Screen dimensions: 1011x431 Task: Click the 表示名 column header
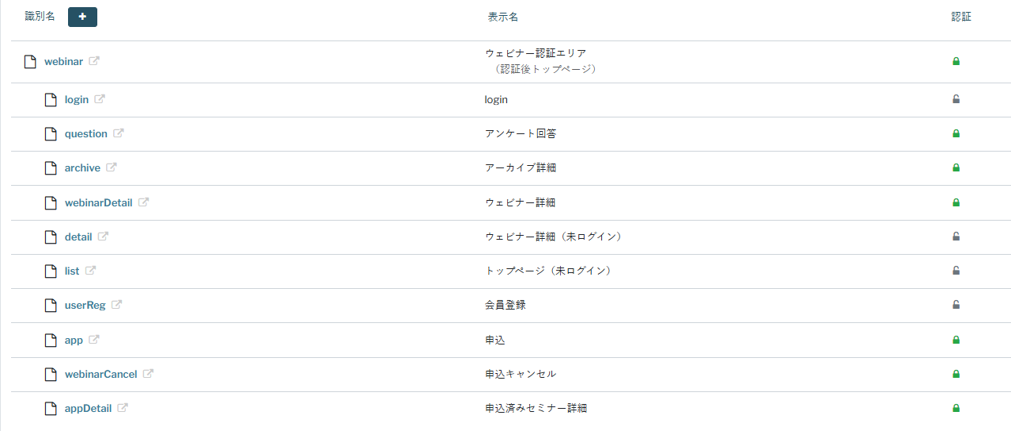502,17
